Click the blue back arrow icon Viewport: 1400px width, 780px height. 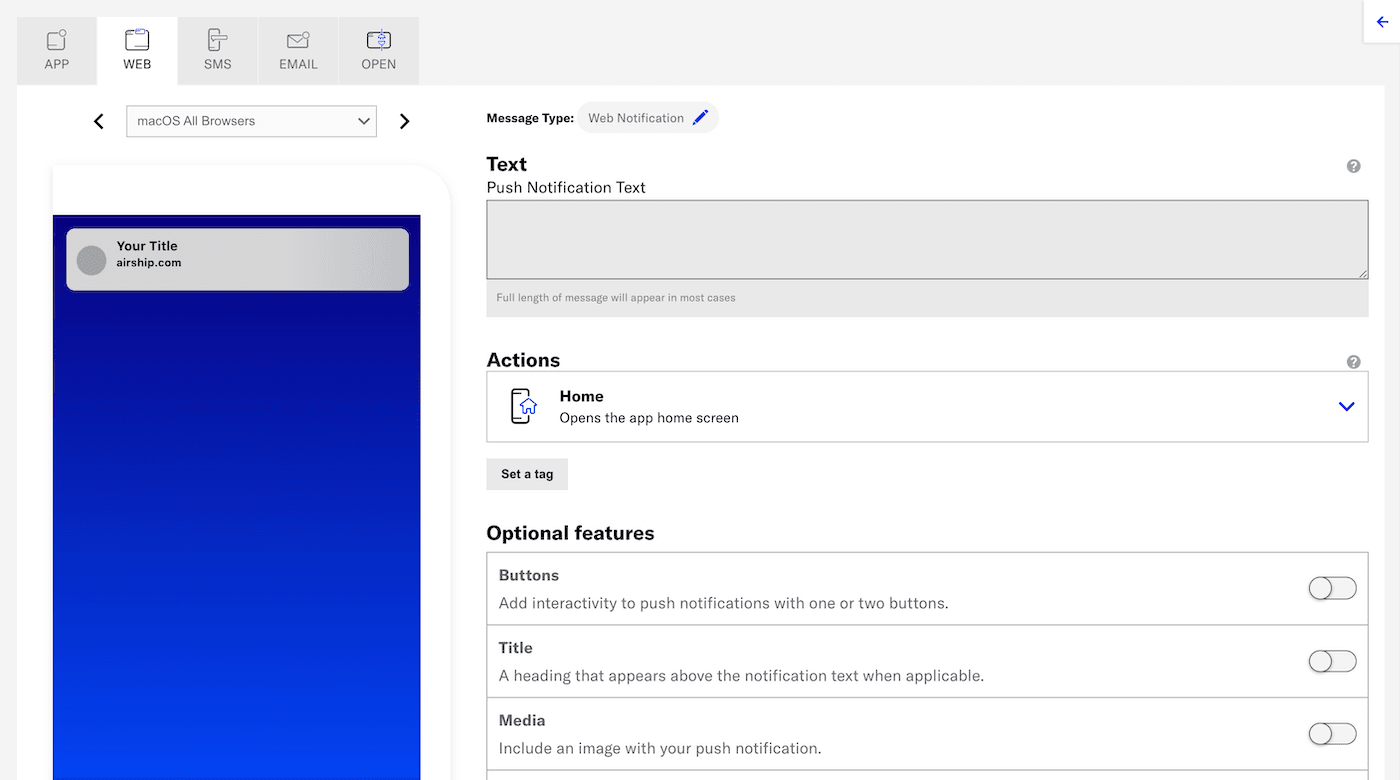[1382, 22]
